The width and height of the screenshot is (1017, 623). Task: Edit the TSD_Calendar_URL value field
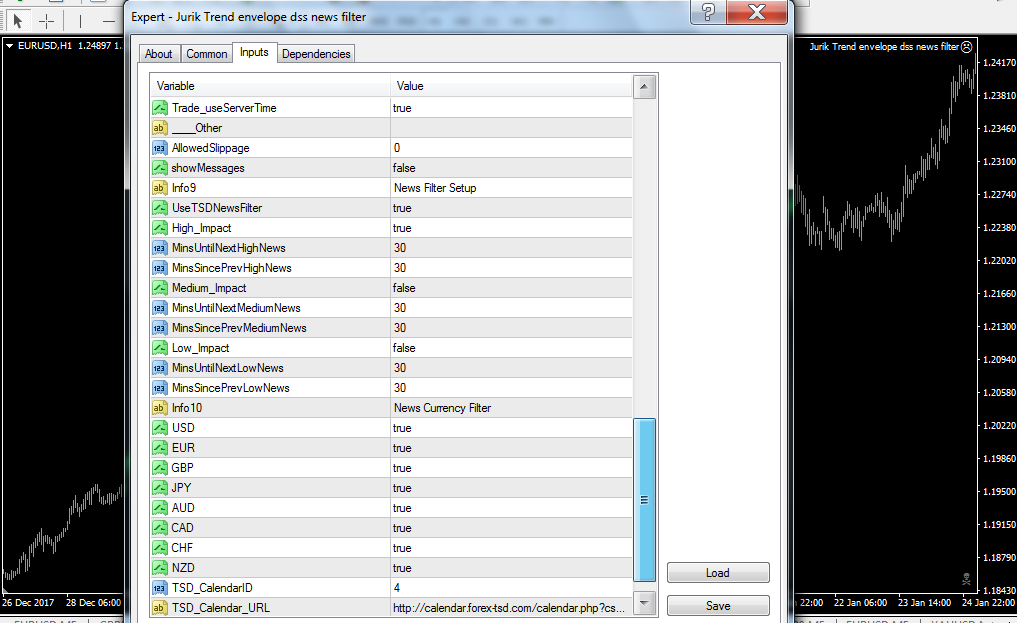click(x=511, y=608)
